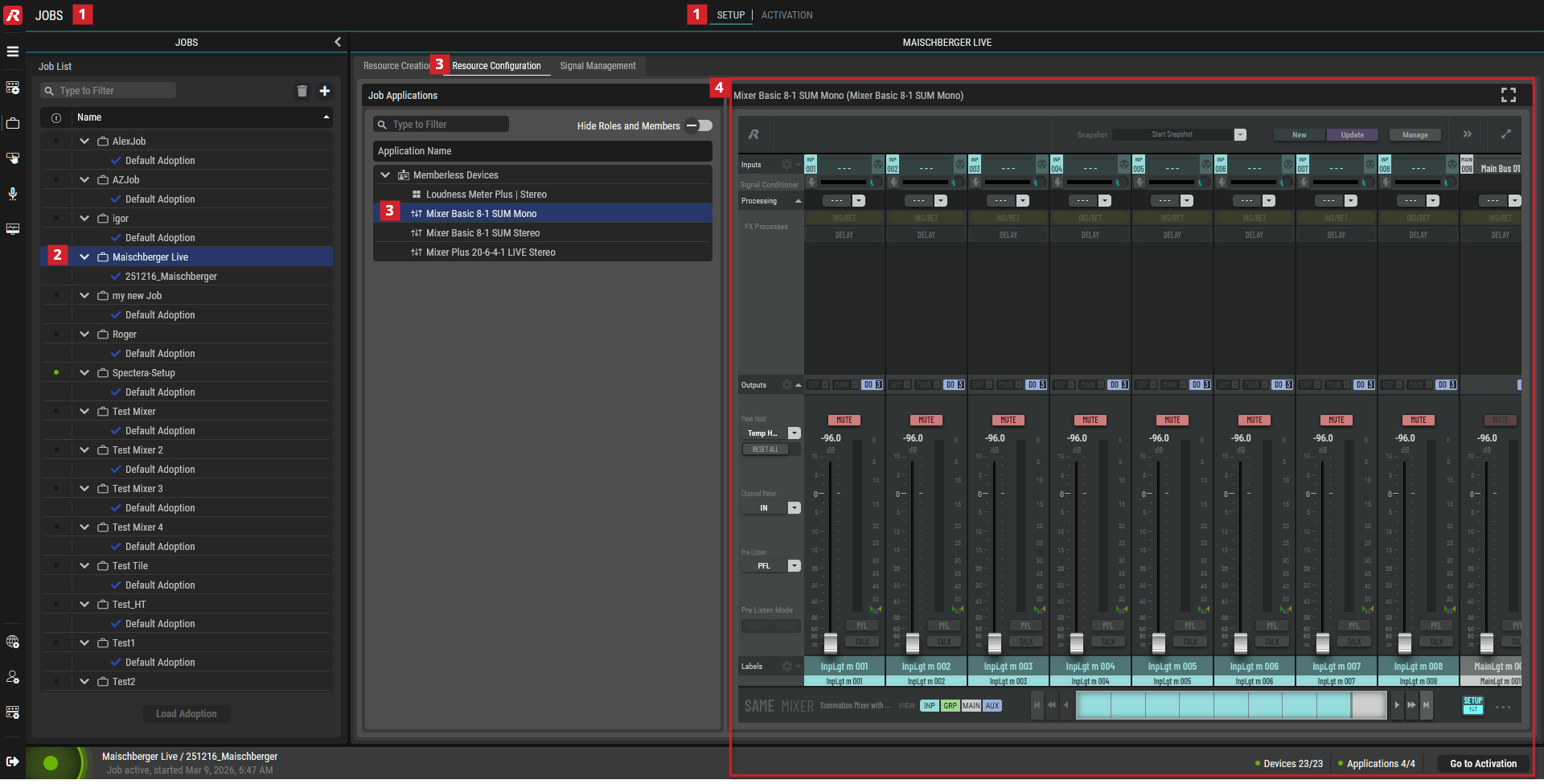Add a new job with plus icon
The image size is (1544, 784).
coord(325,91)
